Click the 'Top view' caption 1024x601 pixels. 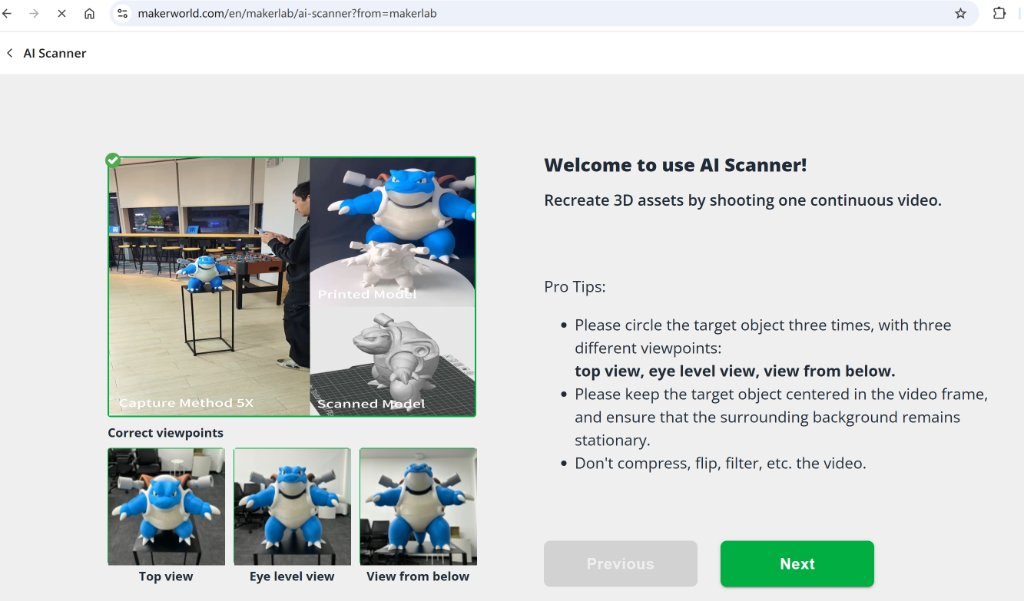(166, 576)
